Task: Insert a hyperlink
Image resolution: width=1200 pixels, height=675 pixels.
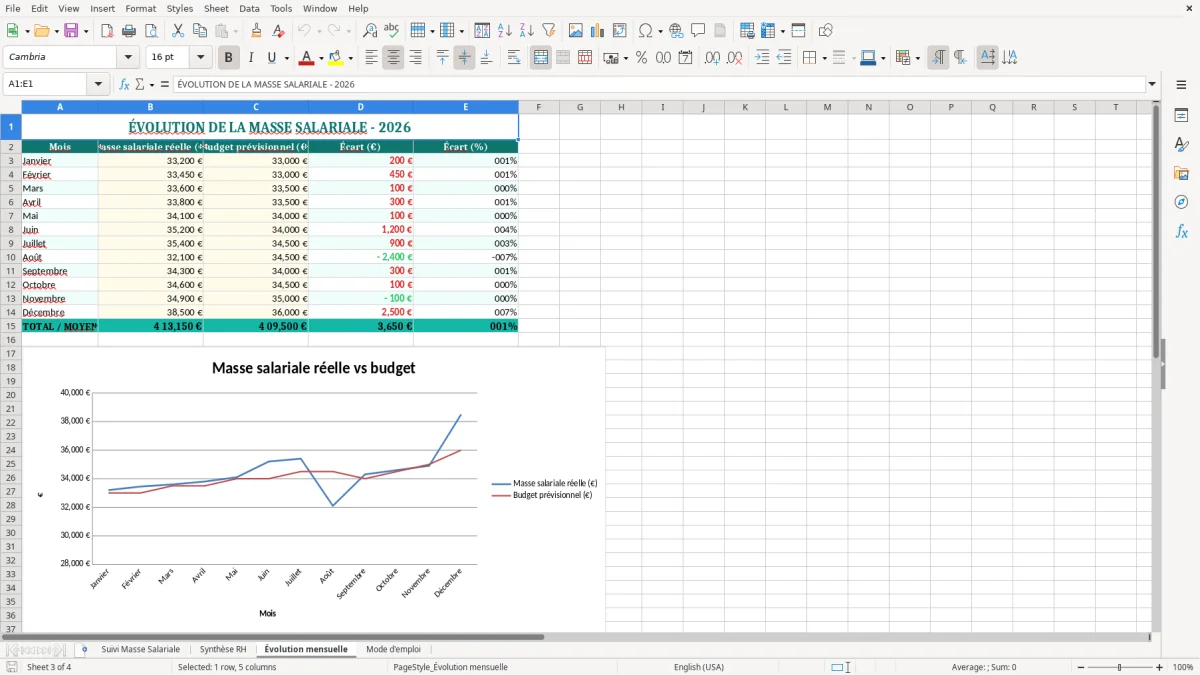Action: [676, 31]
